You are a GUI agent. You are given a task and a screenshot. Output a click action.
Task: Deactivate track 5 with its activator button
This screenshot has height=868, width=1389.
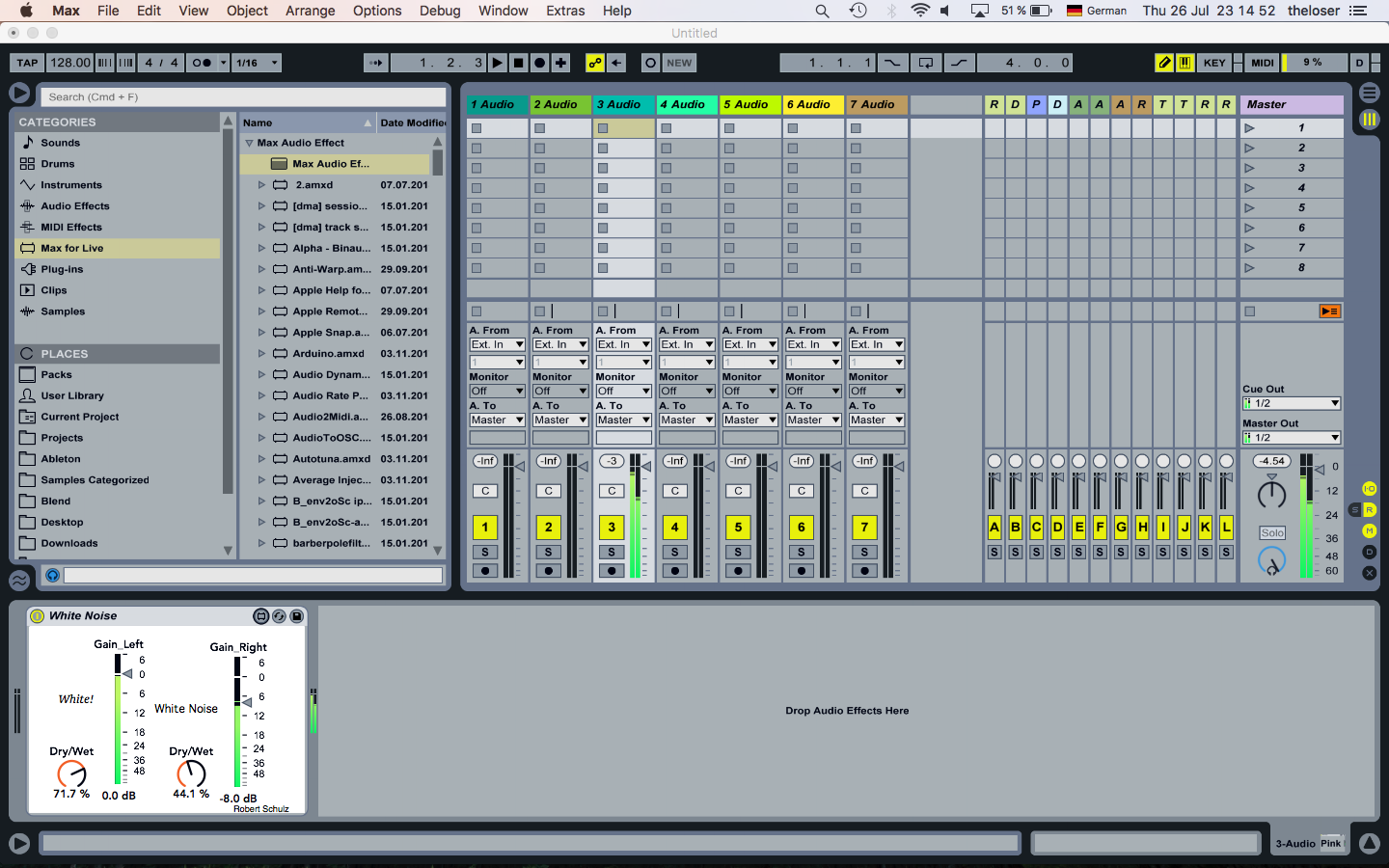[x=738, y=528]
